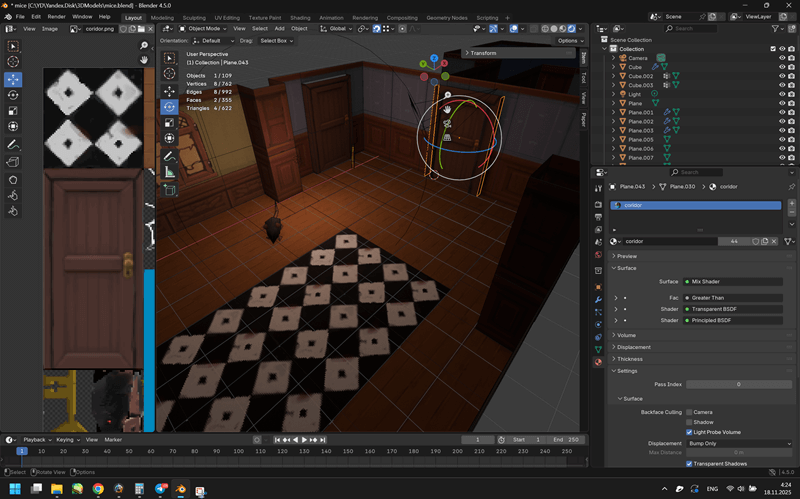Click the Mix Shader surface button
Screen dimensions: 800x499
point(733,281)
